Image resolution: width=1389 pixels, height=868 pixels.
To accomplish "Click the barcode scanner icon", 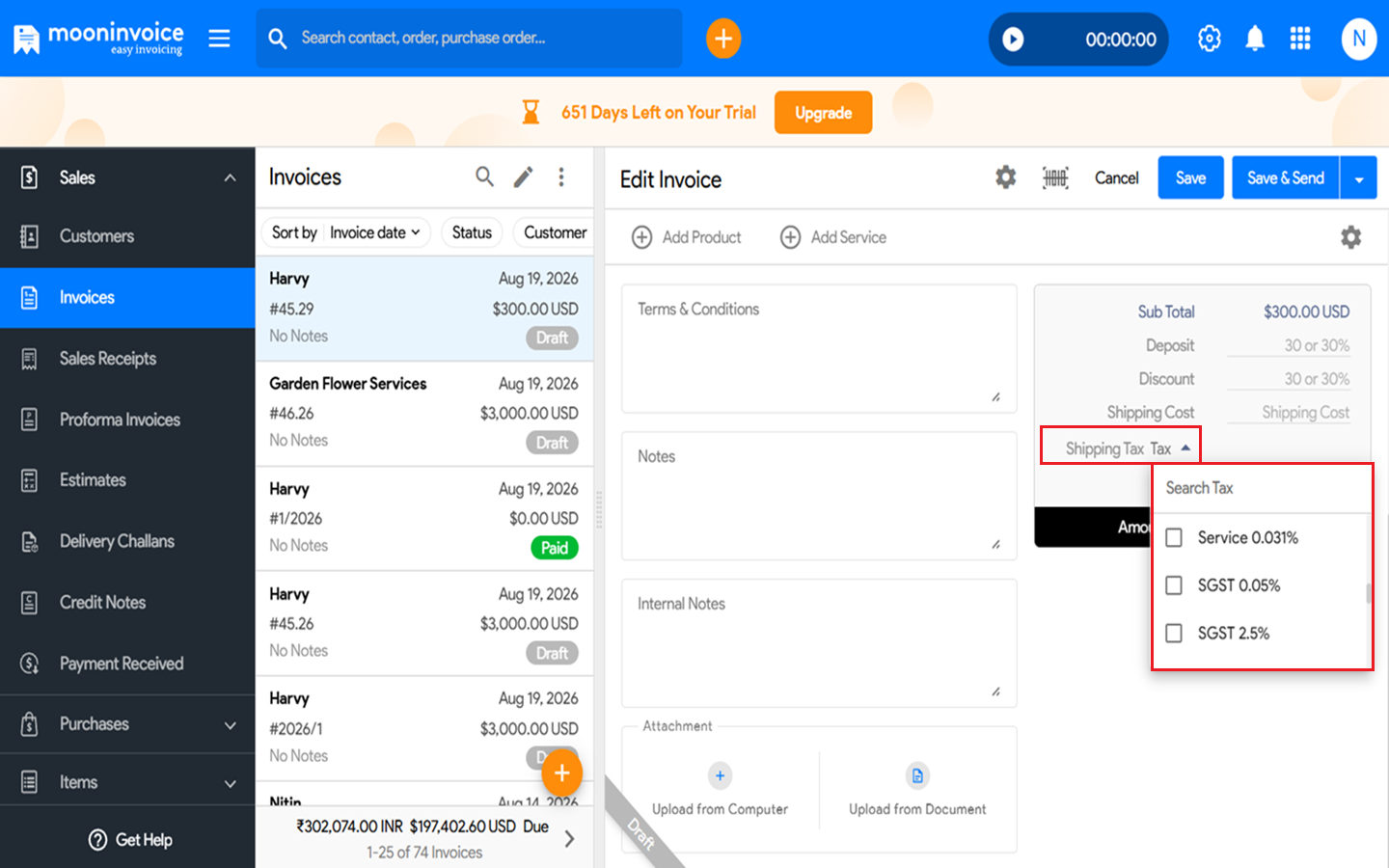I will click(1055, 177).
